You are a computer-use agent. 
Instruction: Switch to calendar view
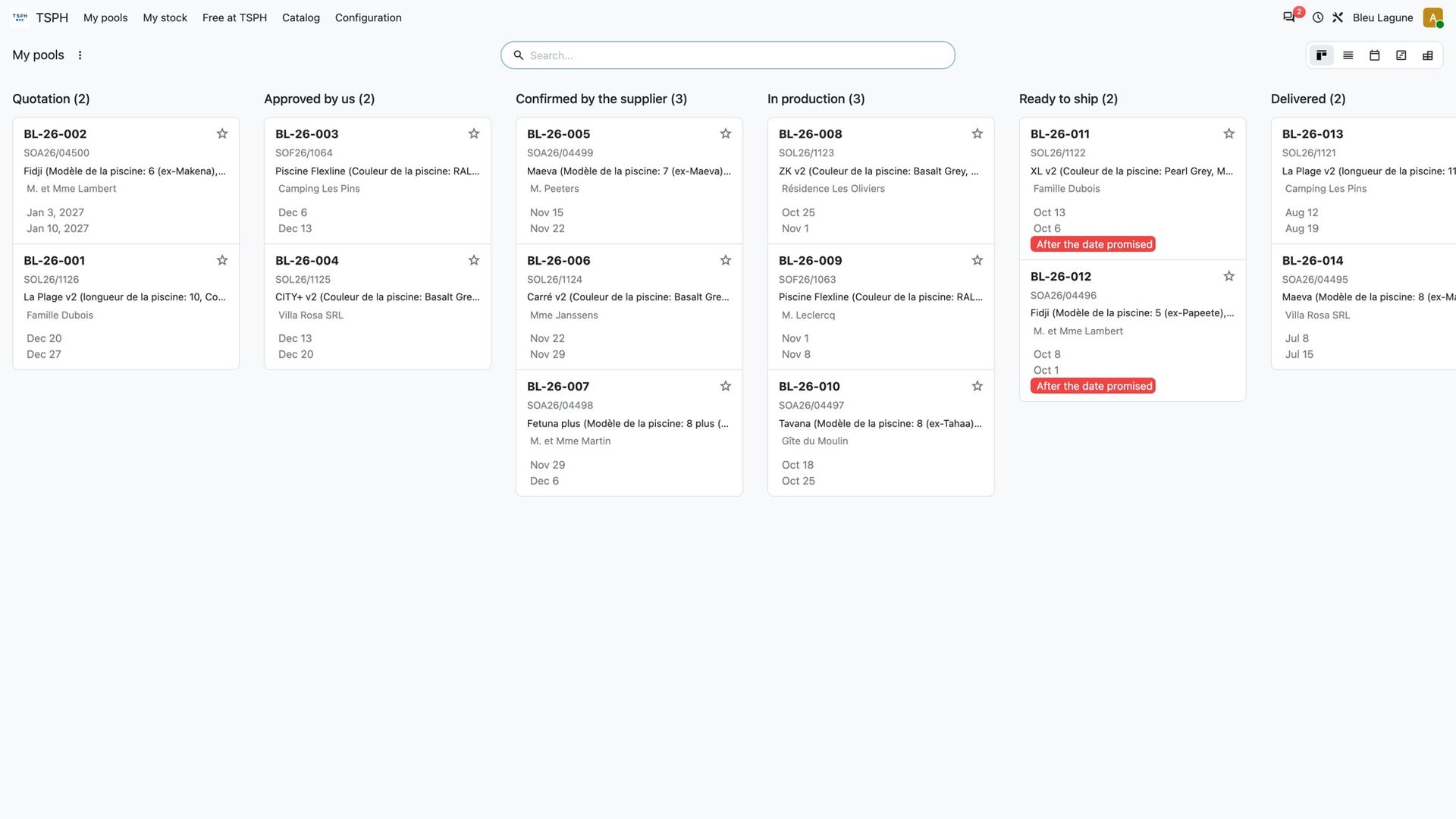pos(1375,55)
